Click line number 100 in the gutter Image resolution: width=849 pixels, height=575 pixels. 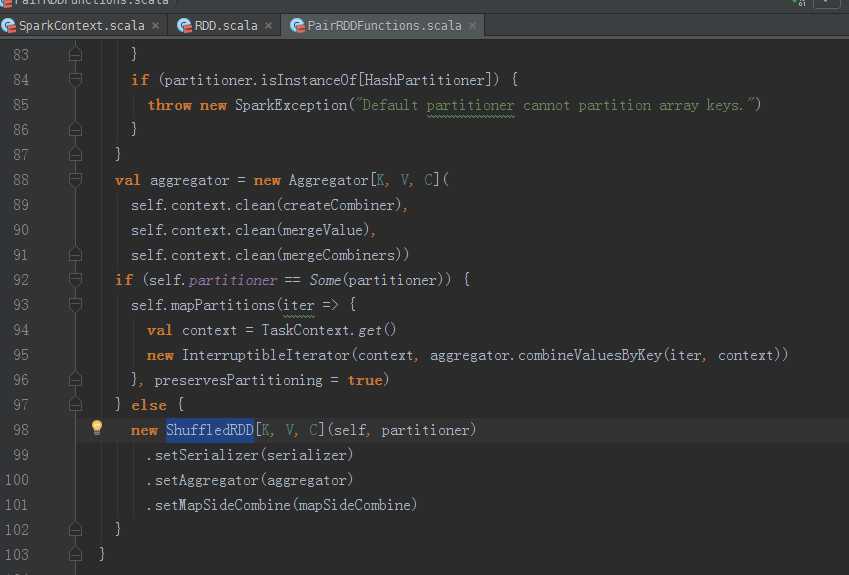point(16,480)
